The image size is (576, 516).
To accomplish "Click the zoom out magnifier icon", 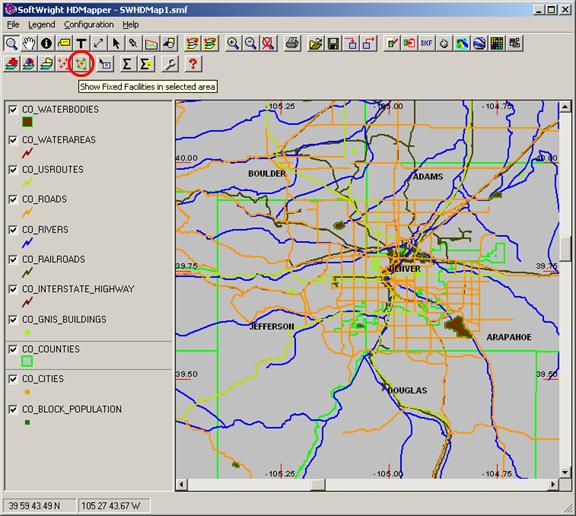I will coord(251,44).
